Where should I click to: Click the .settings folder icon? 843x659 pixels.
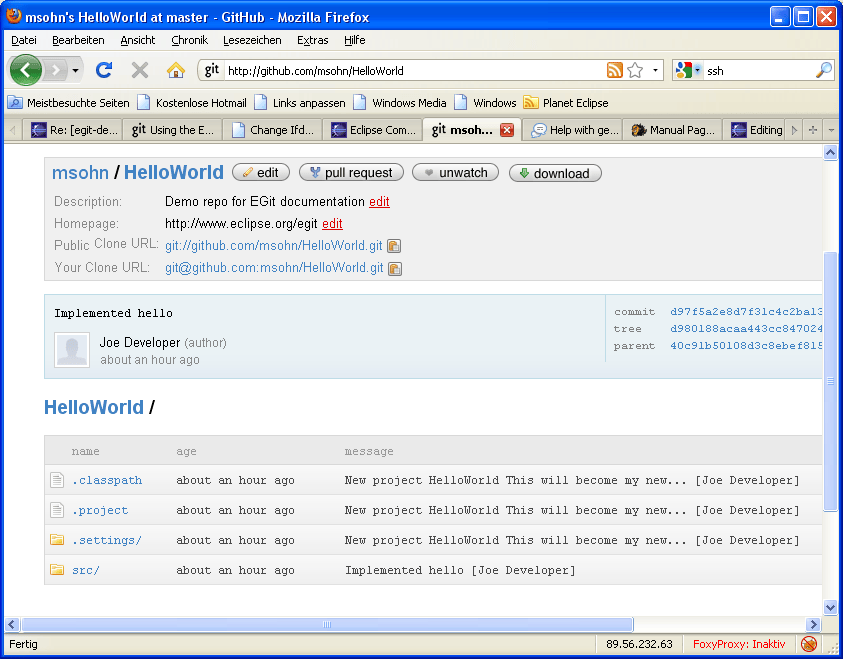pyautogui.click(x=57, y=539)
